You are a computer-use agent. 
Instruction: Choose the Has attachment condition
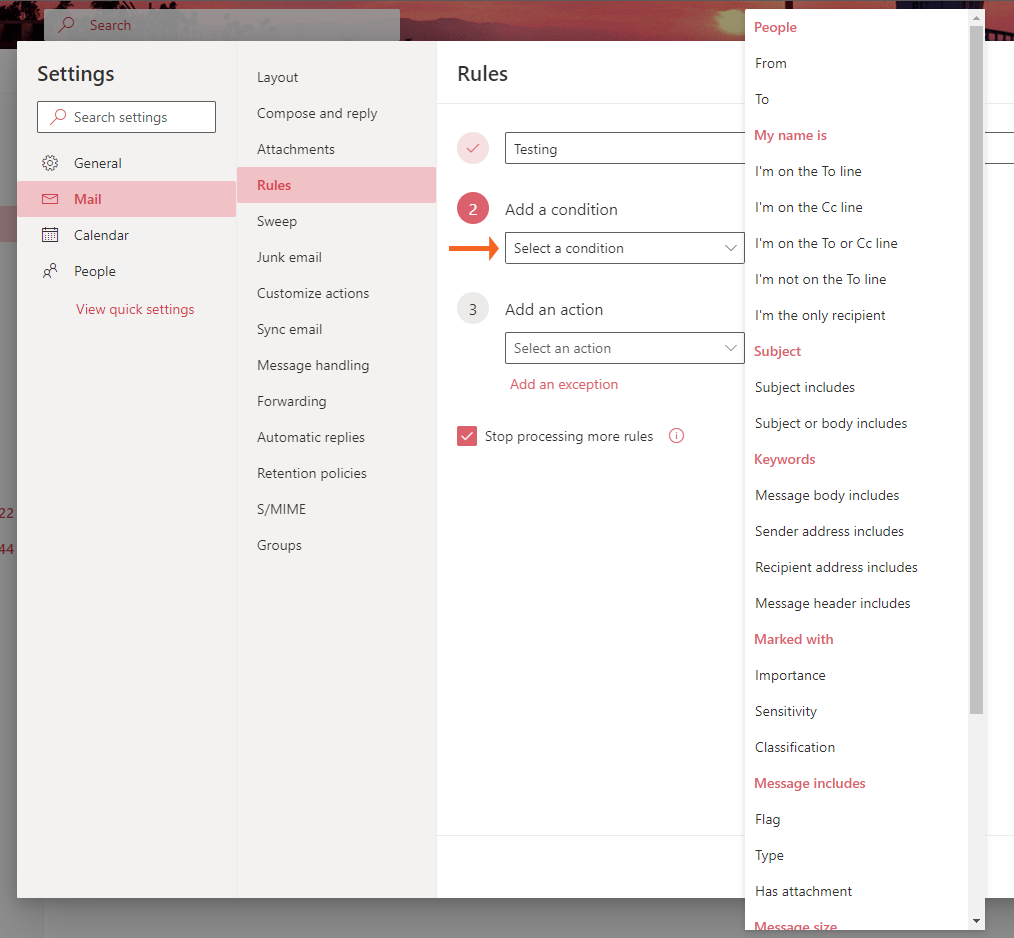[x=802, y=891]
